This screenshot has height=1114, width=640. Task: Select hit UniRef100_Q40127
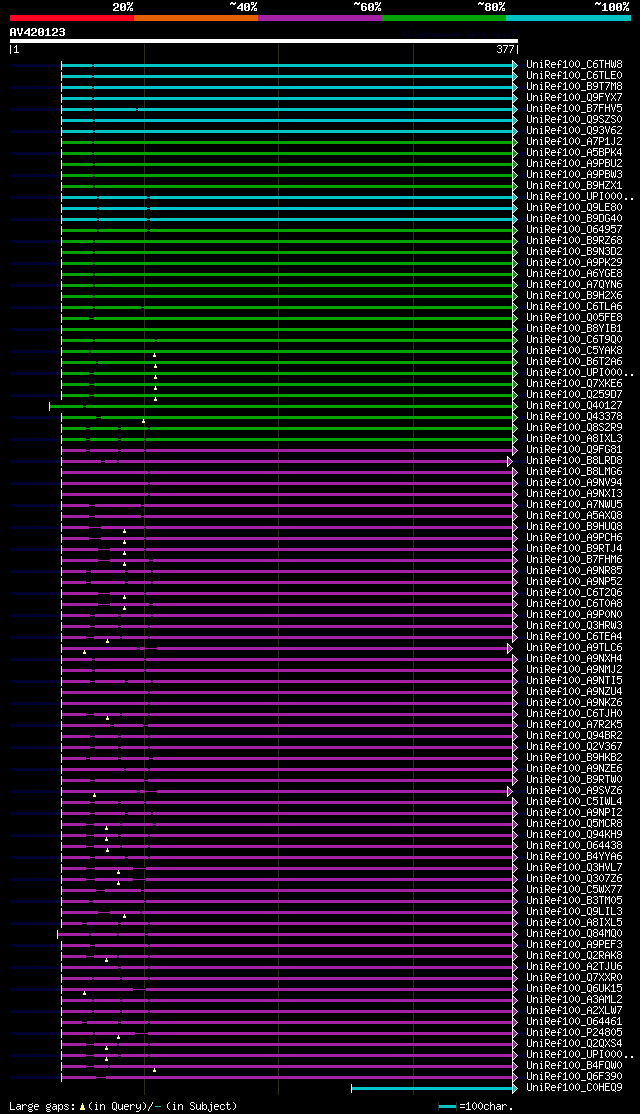[x=575, y=406]
